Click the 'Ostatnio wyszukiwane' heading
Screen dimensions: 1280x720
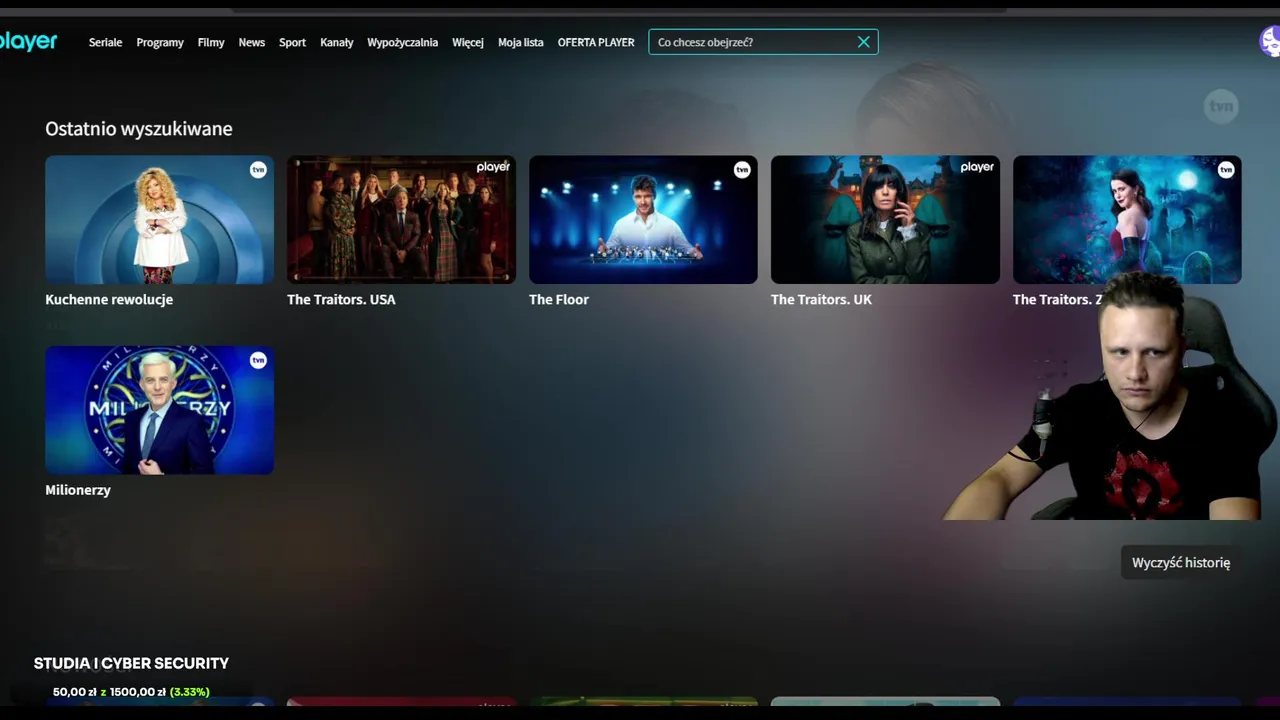point(139,129)
